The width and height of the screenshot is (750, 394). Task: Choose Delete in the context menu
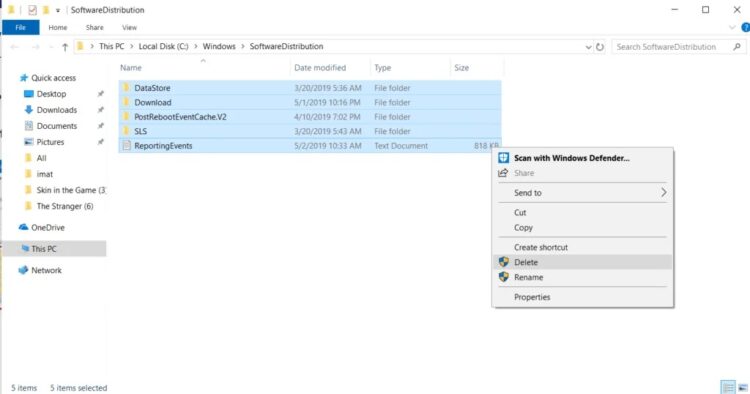click(582, 262)
